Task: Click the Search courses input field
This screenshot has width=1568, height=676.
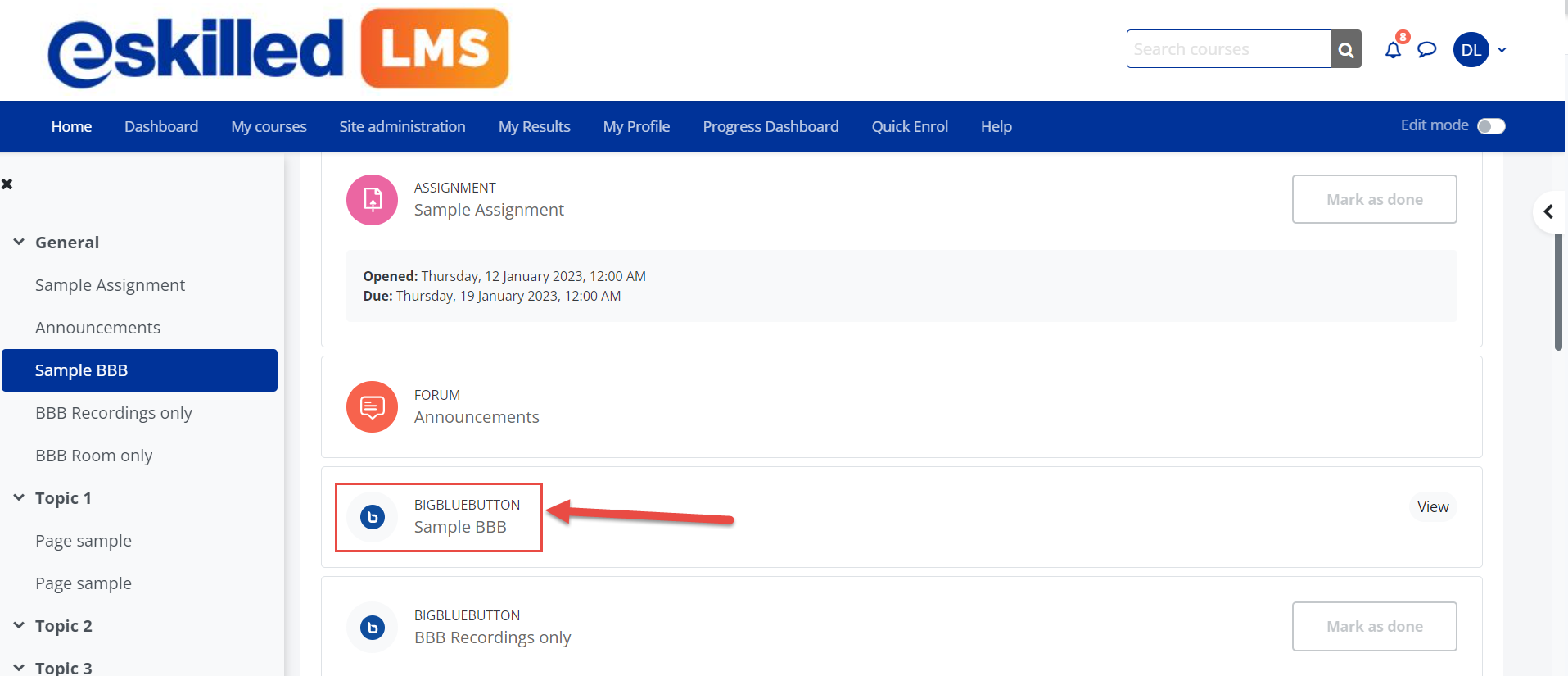Action: pos(1228,49)
